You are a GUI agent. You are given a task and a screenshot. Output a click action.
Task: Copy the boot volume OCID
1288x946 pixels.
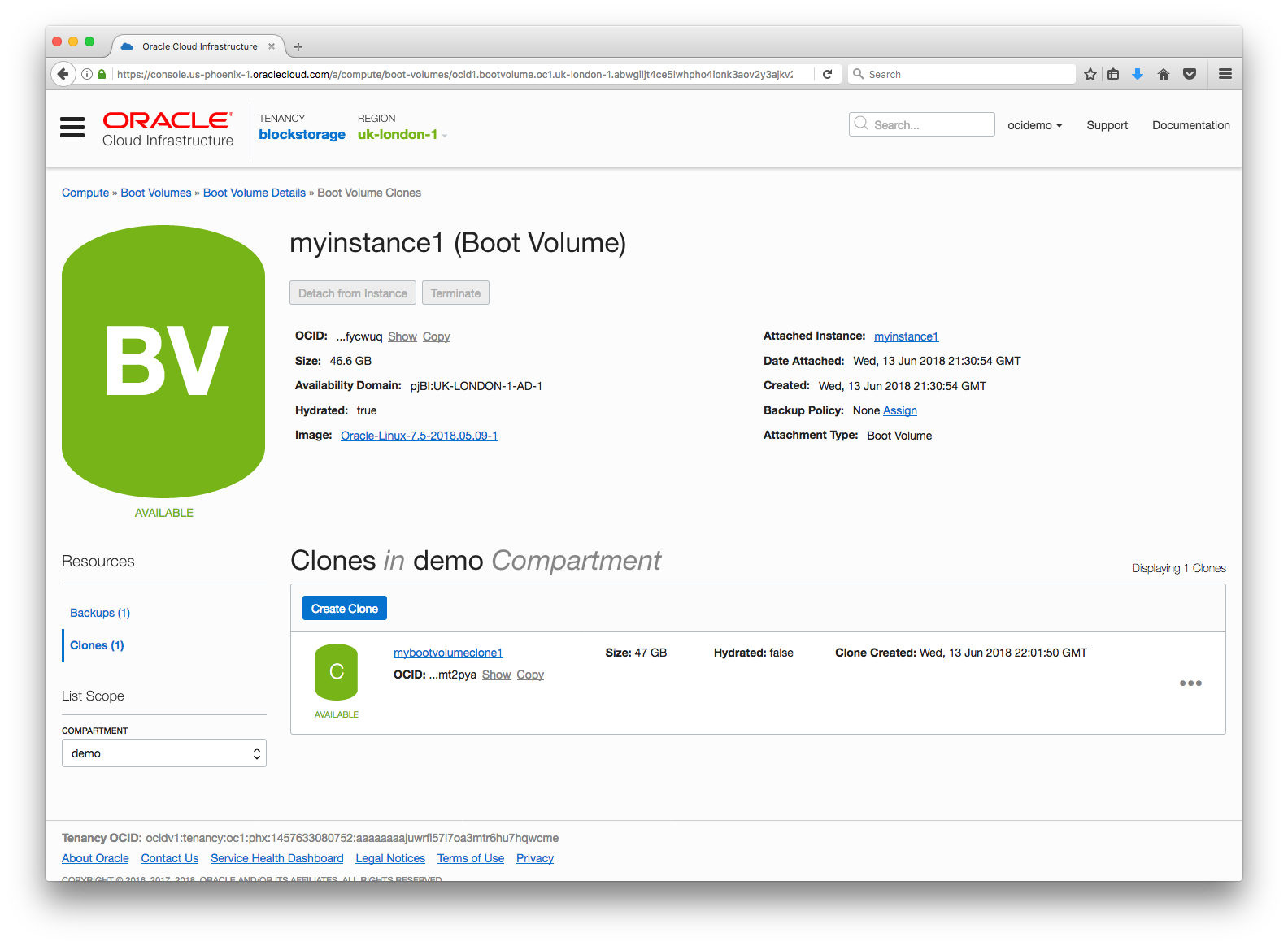pyautogui.click(x=437, y=336)
